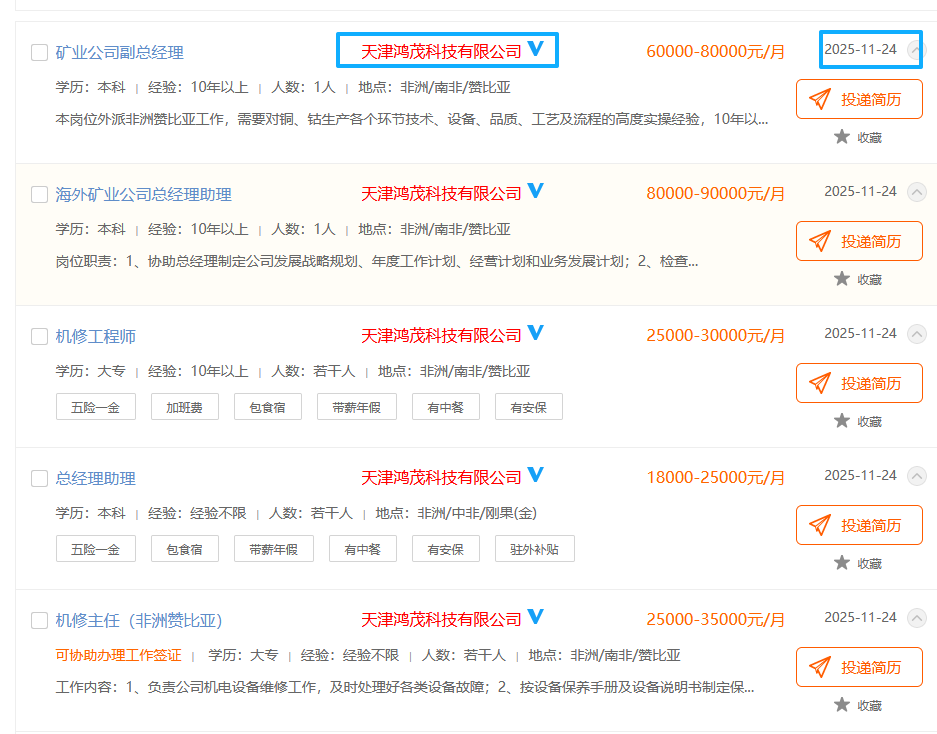Collapse the 矿业公司副总经理 listing with chevron
937x734 pixels.
(x=917, y=50)
